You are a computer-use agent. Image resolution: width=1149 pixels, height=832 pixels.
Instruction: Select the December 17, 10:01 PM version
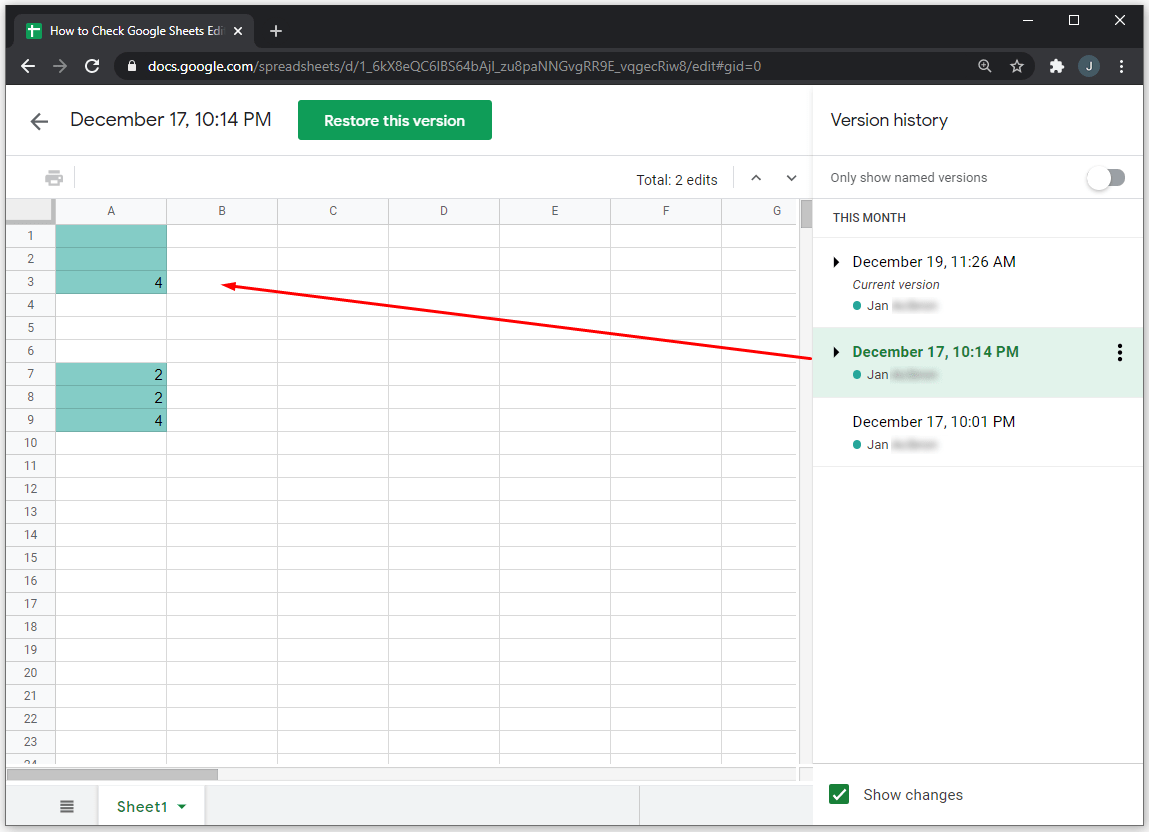933,422
